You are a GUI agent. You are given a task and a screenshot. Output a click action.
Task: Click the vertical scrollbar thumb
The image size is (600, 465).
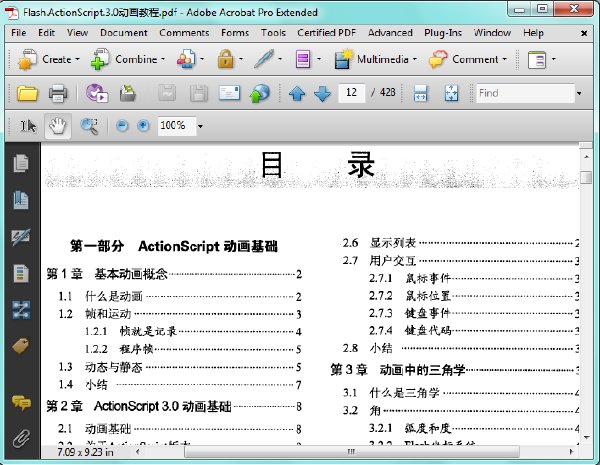click(585, 177)
